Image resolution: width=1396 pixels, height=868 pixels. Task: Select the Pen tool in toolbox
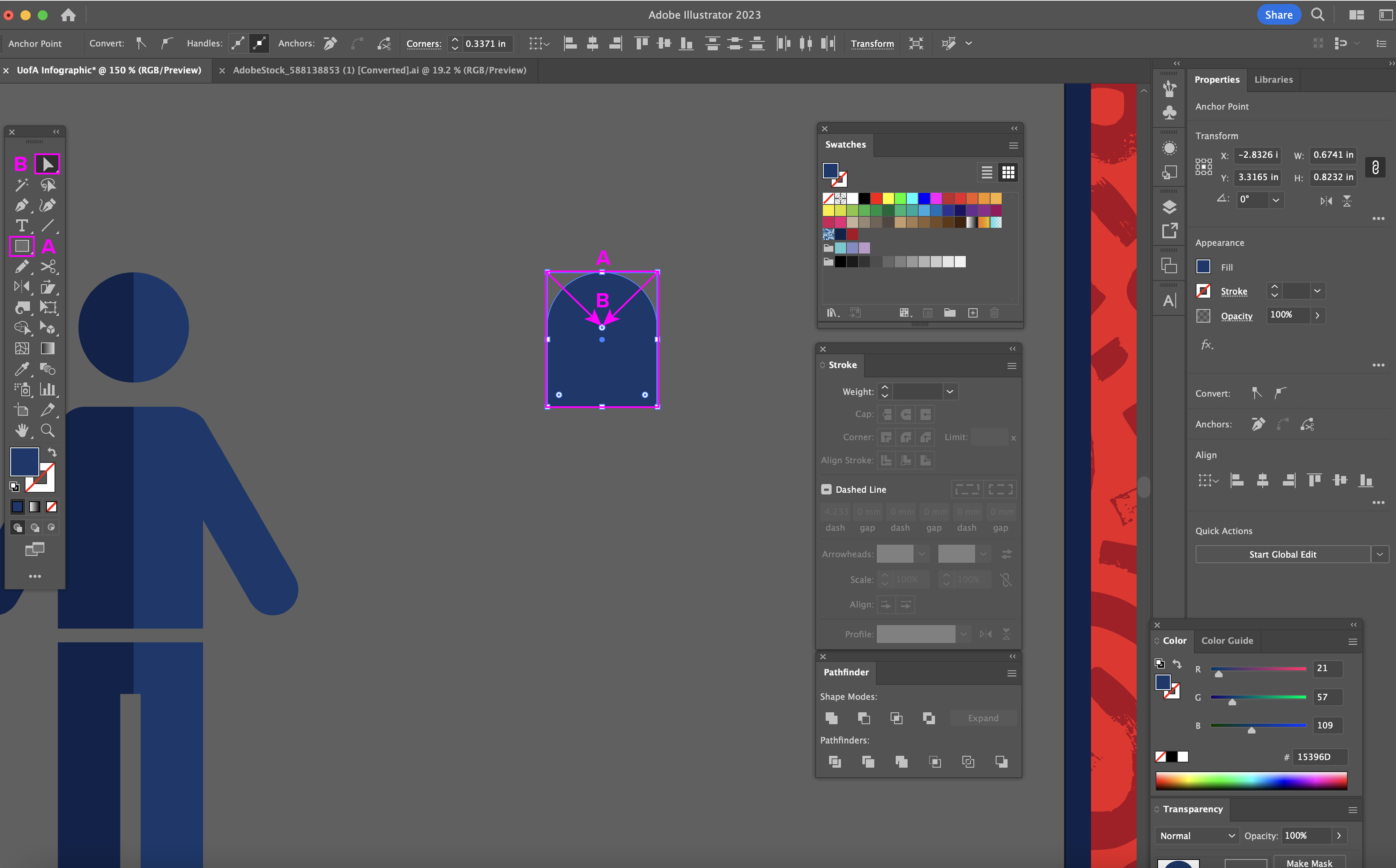pos(21,205)
